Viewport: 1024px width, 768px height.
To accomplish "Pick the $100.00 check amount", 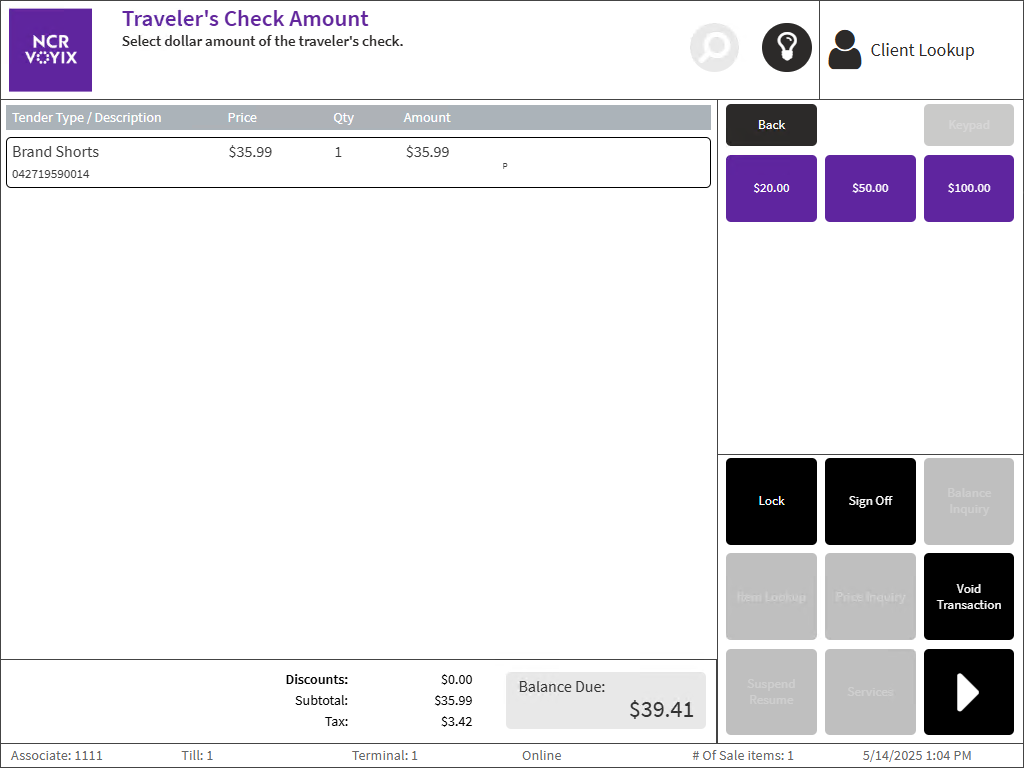I will coord(968,188).
